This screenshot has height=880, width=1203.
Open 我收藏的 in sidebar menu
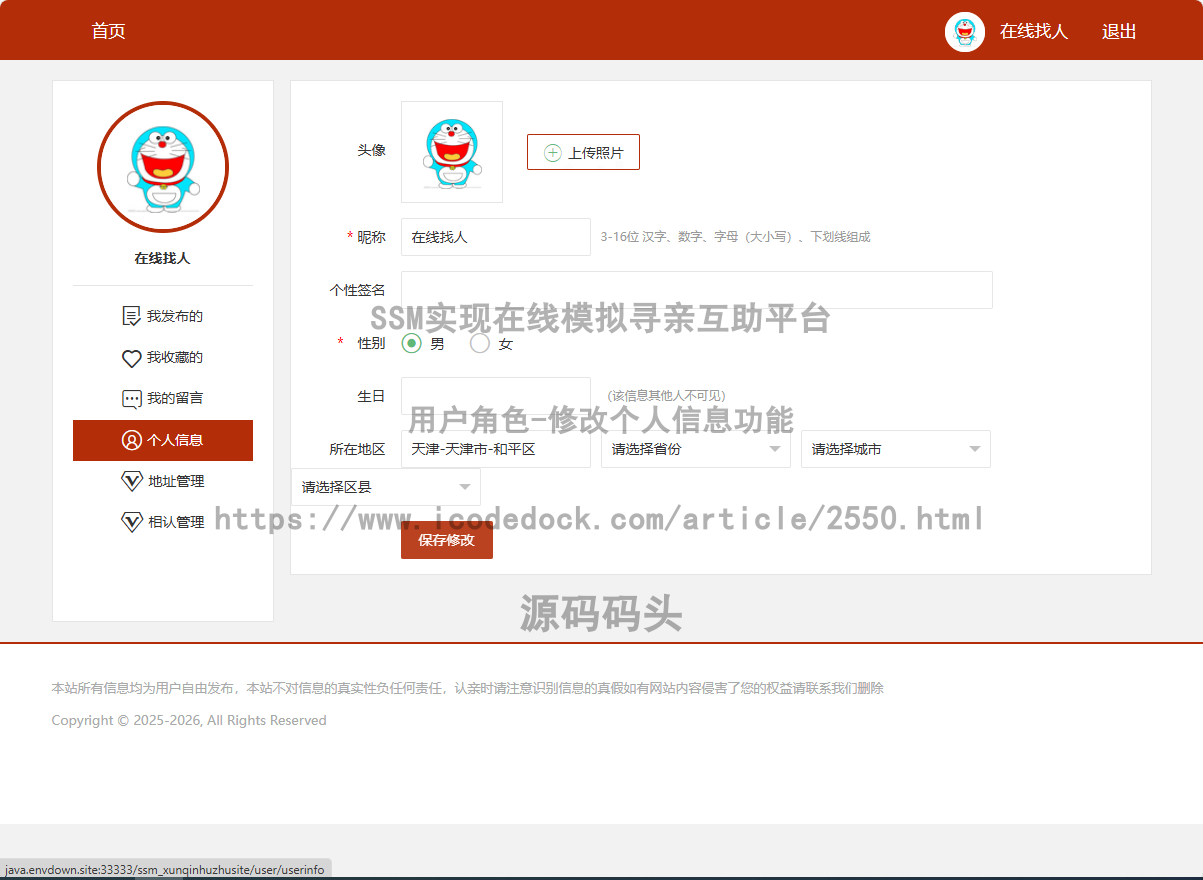(x=163, y=358)
